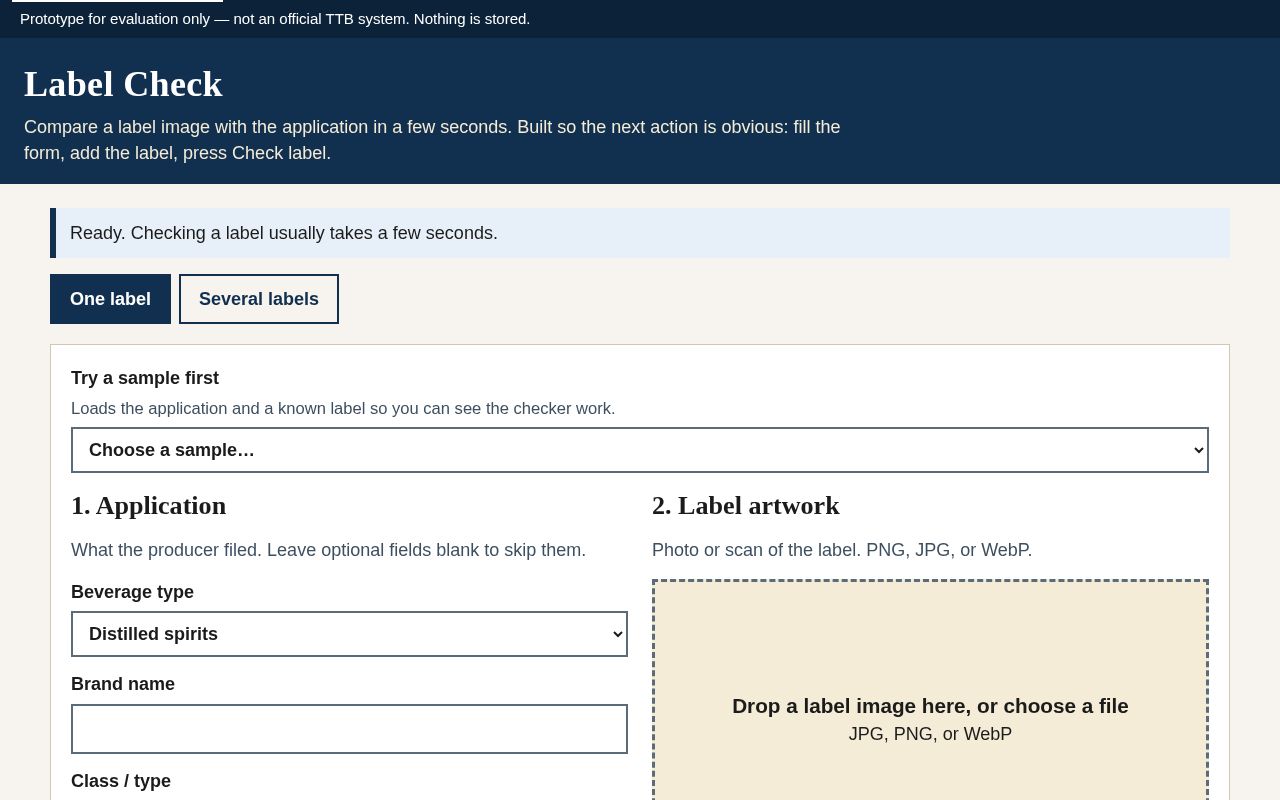Click the '1. Application' section heading

[149, 506]
